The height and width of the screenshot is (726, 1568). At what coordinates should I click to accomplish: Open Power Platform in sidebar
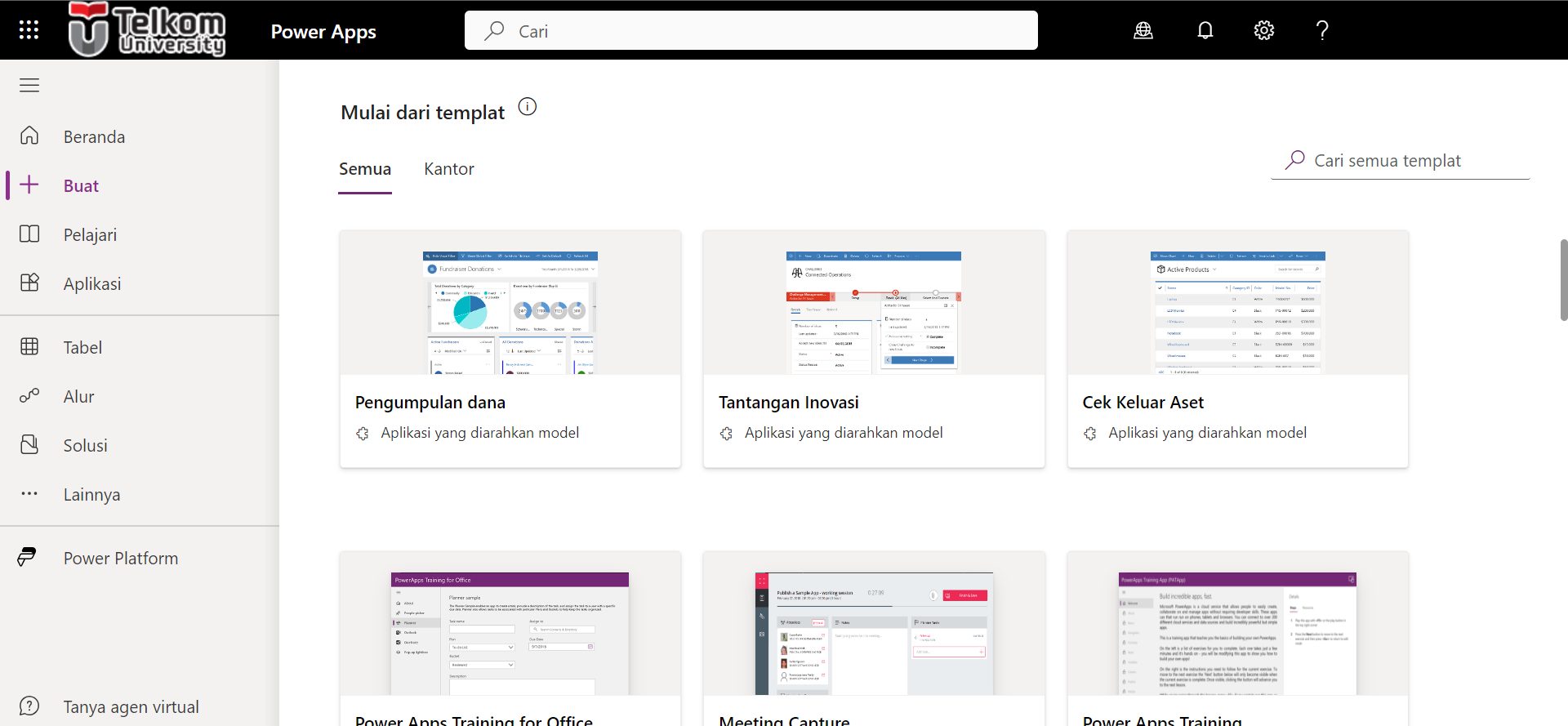[x=120, y=558]
